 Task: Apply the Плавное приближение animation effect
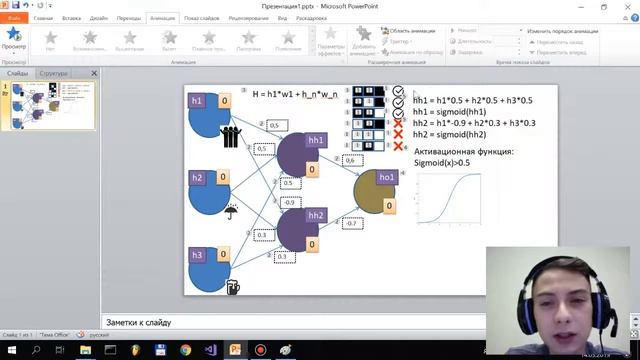(x=209, y=41)
